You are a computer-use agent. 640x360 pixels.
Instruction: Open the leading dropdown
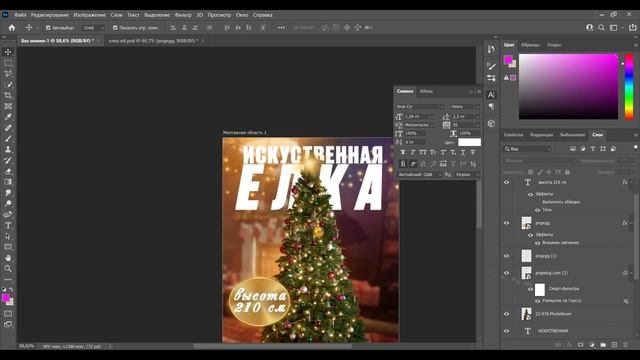pyautogui.click(x=478, y=117)
